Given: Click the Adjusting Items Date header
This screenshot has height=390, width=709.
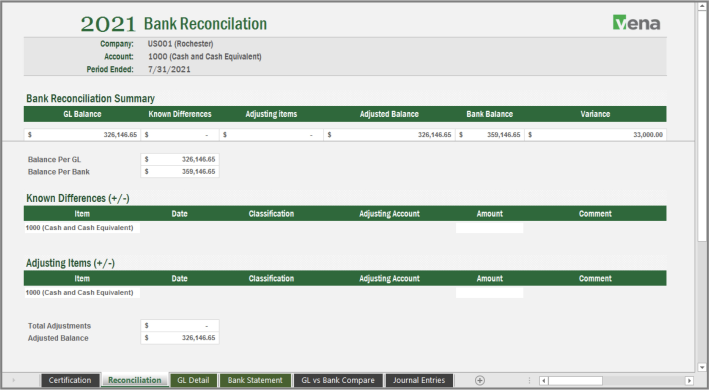Looking at the screenshot, I should click(x=180, y=278).
